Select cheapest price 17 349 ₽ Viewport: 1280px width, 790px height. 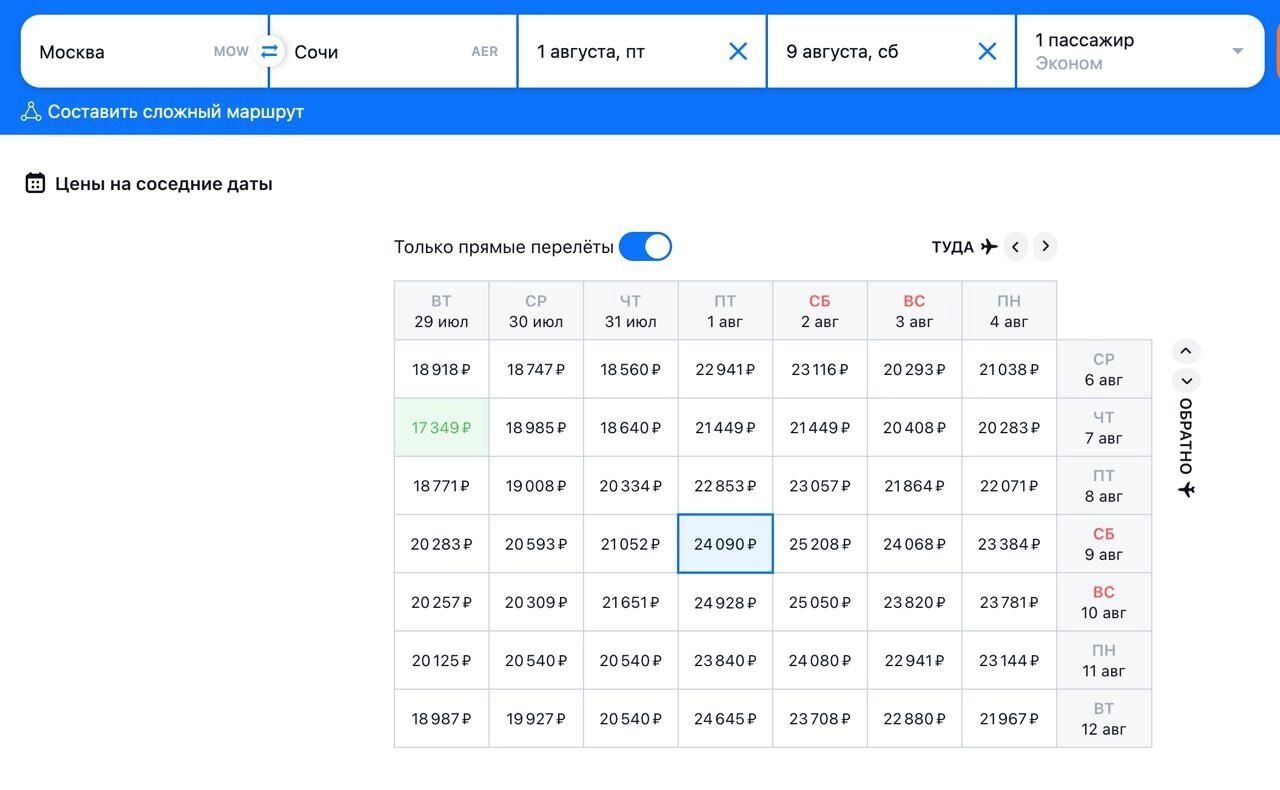(441, 428)
